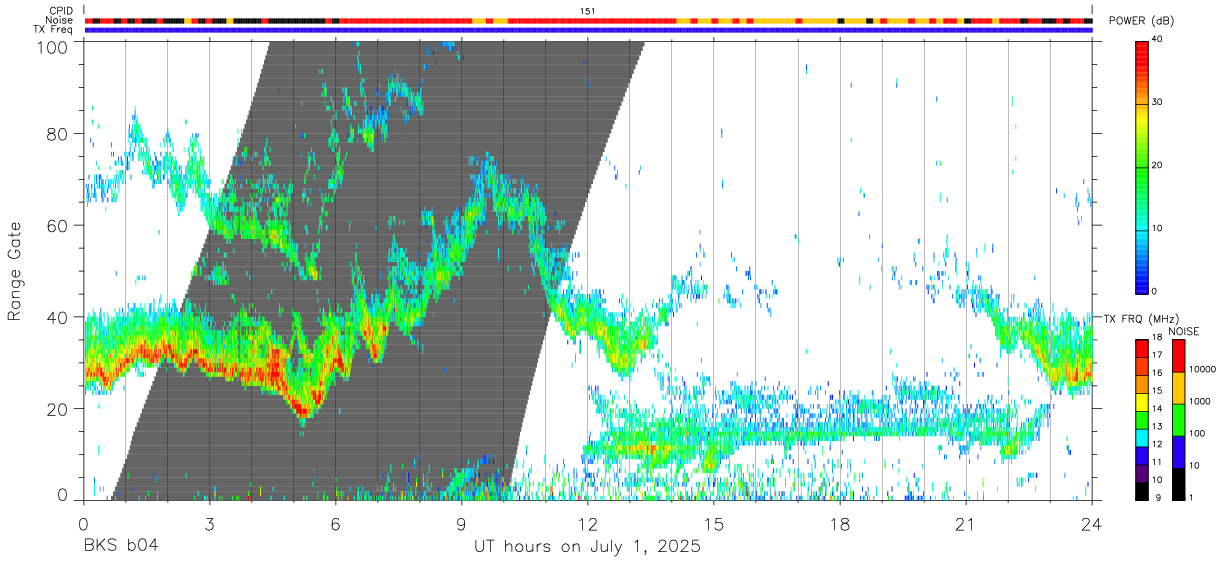Click the power scale value '30'
Viewport: 1228px width, 567px height.
1157,103
